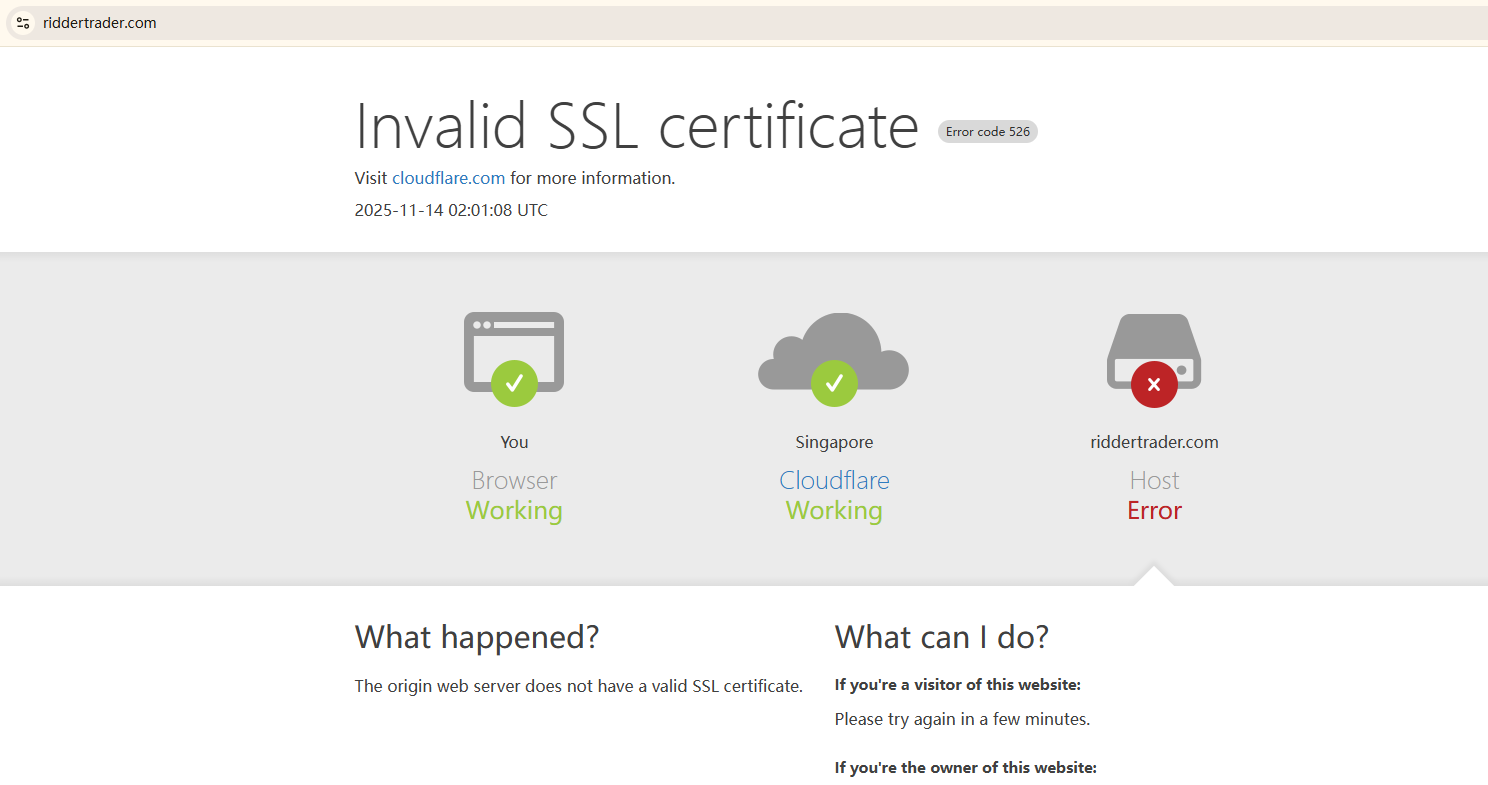Image resolution: width=1488 pixels, height=785 pixels.
Task: Click the red Error status text
Action: click(1154, 511)
